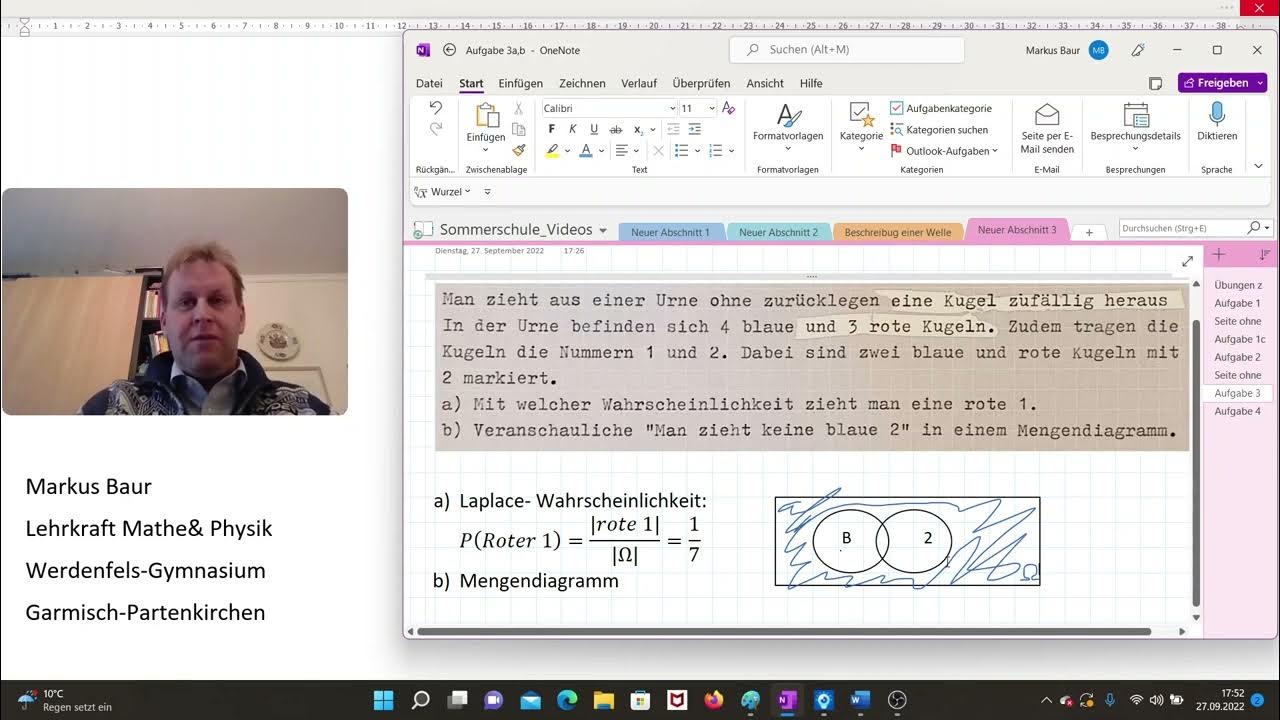
Task: Expand page to full view arrow icon
Action: coord(1187,261)
